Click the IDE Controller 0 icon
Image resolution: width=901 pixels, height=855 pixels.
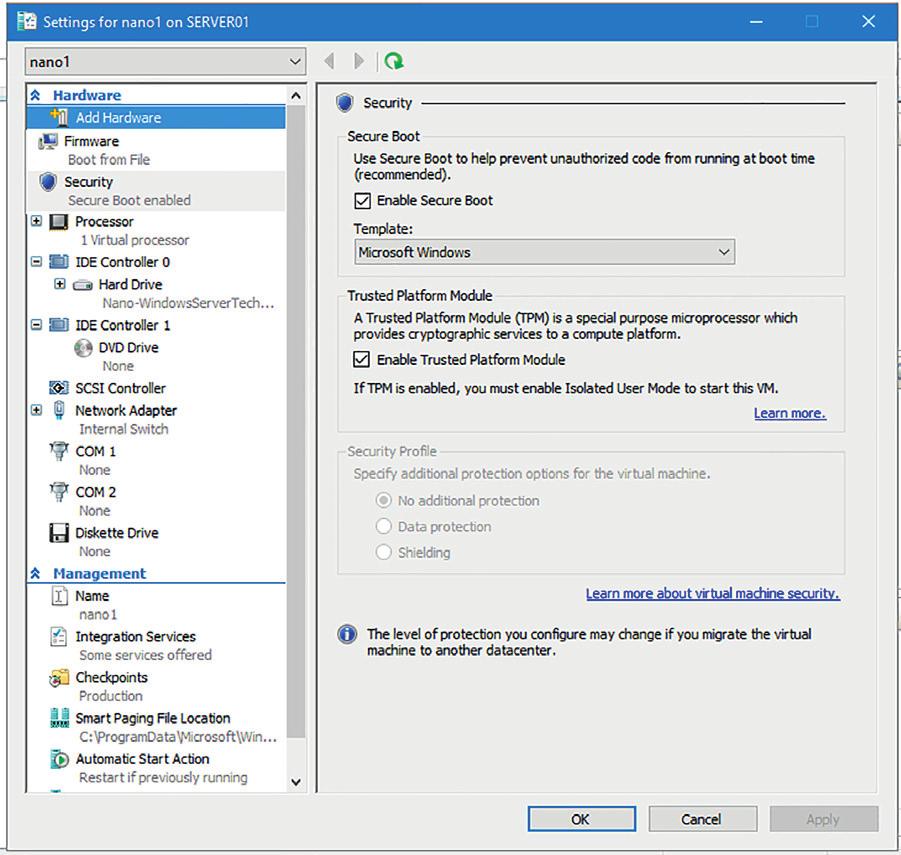pyautogui.click(x=59, y=262)
